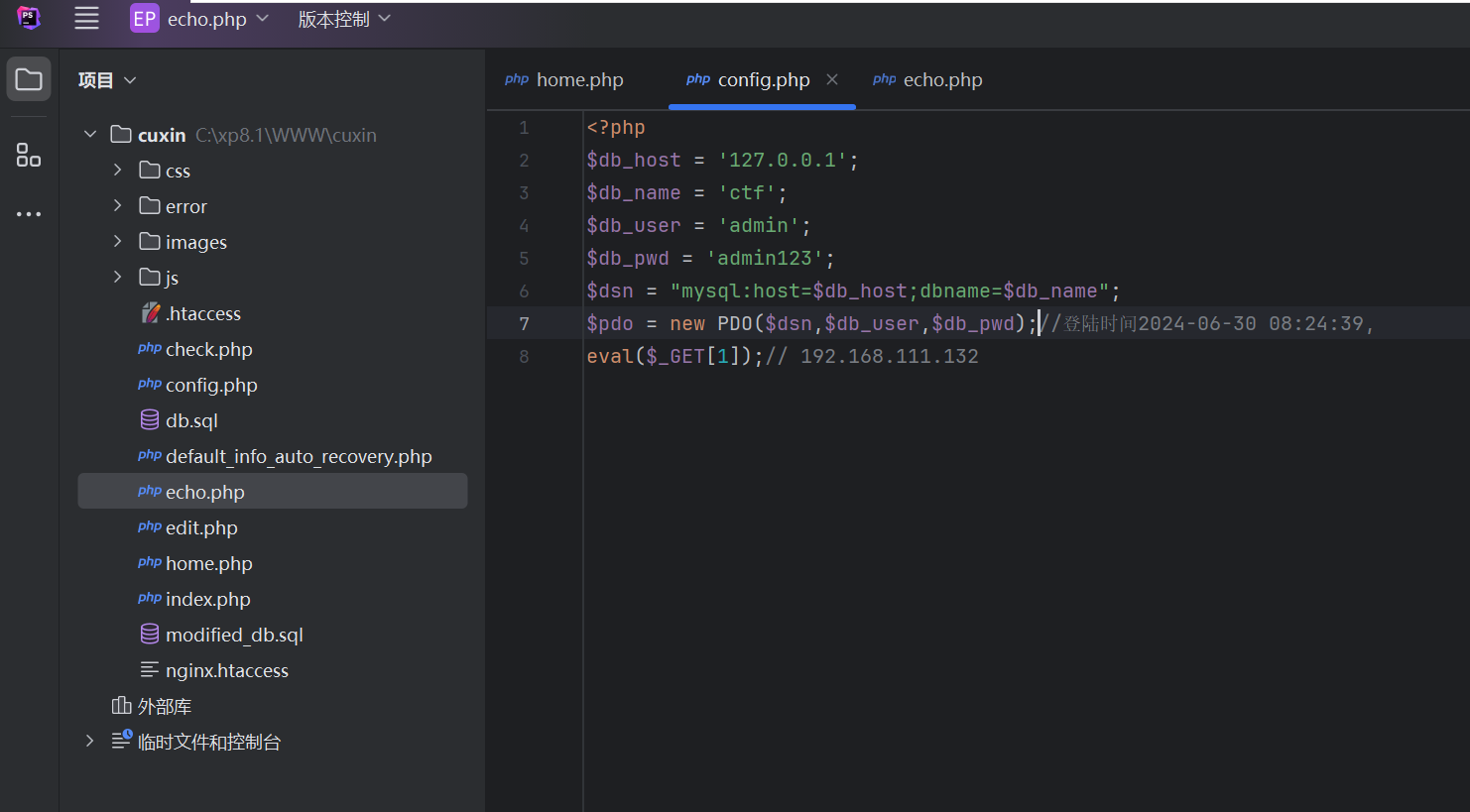Image resolution: width=1470 pixels, height=812 pixels.
Task: Select the cuxin root folder icon
Action: [x=121, y=134]
